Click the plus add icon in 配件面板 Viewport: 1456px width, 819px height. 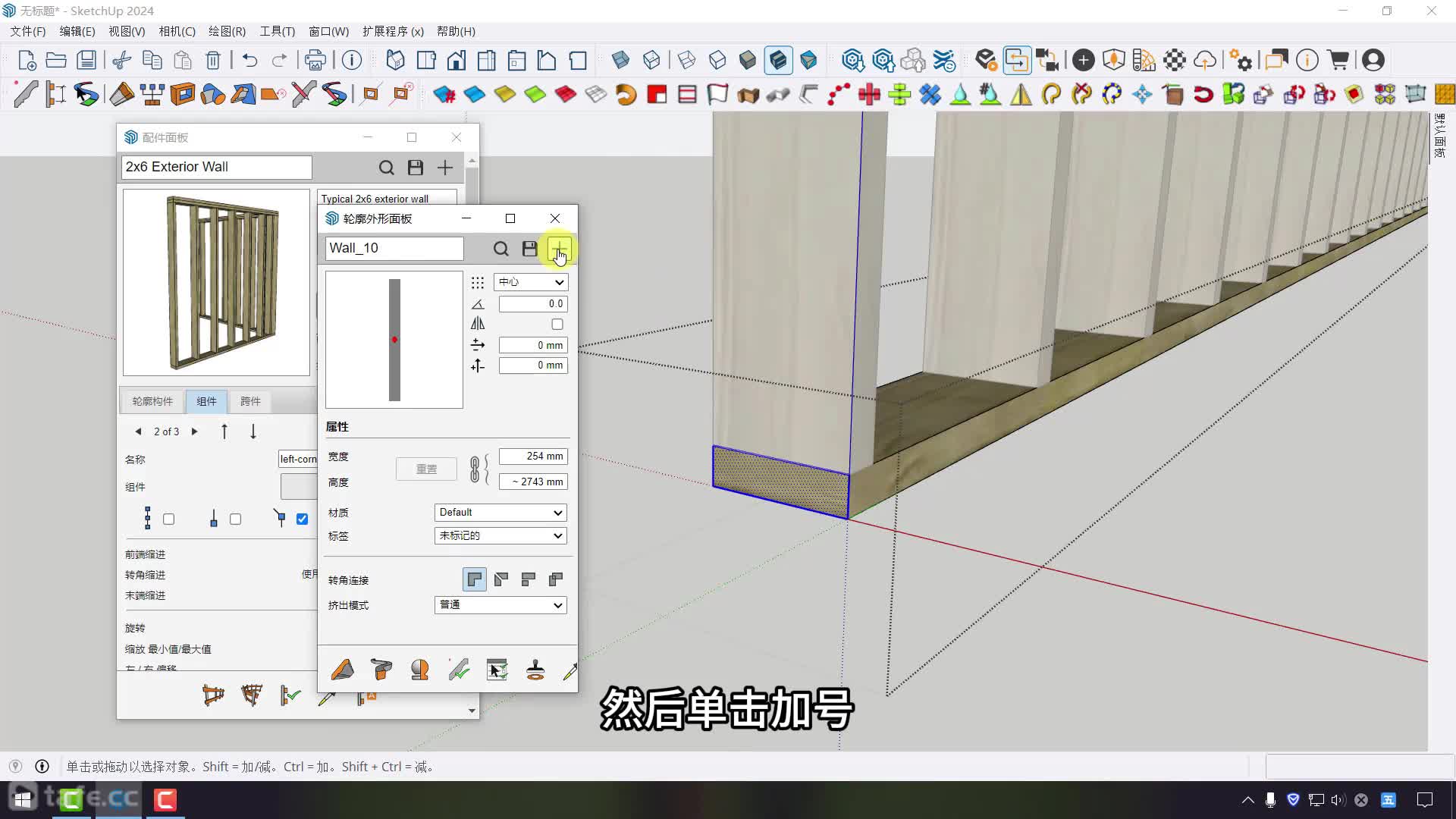[445, 168]
